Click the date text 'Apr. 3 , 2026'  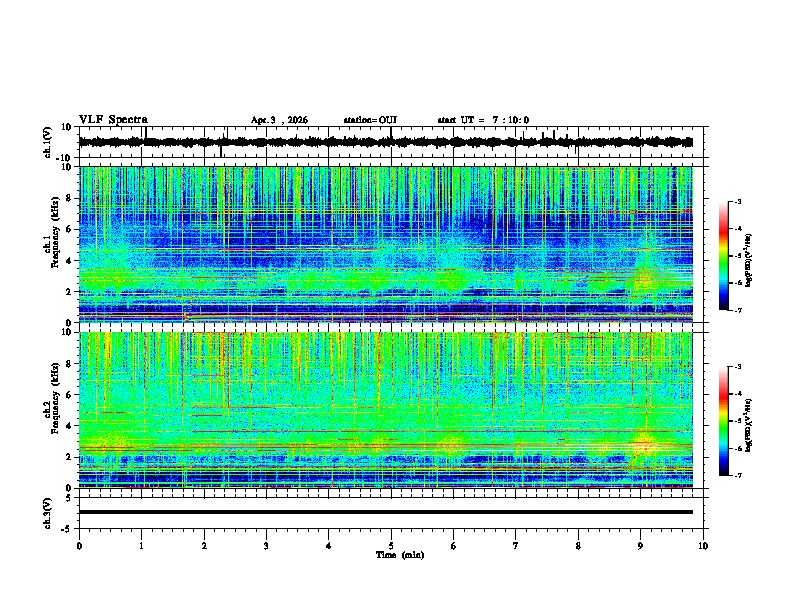click(279, 120)
